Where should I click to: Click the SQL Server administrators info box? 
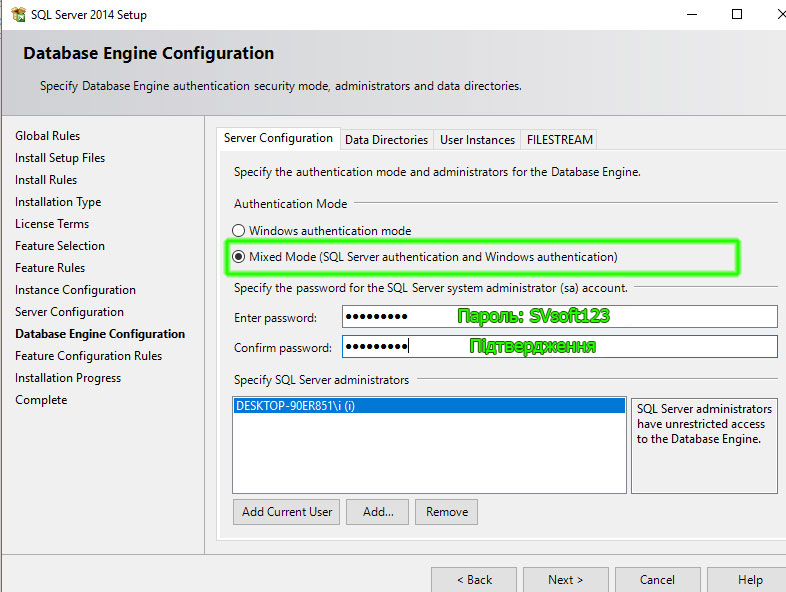704,446
